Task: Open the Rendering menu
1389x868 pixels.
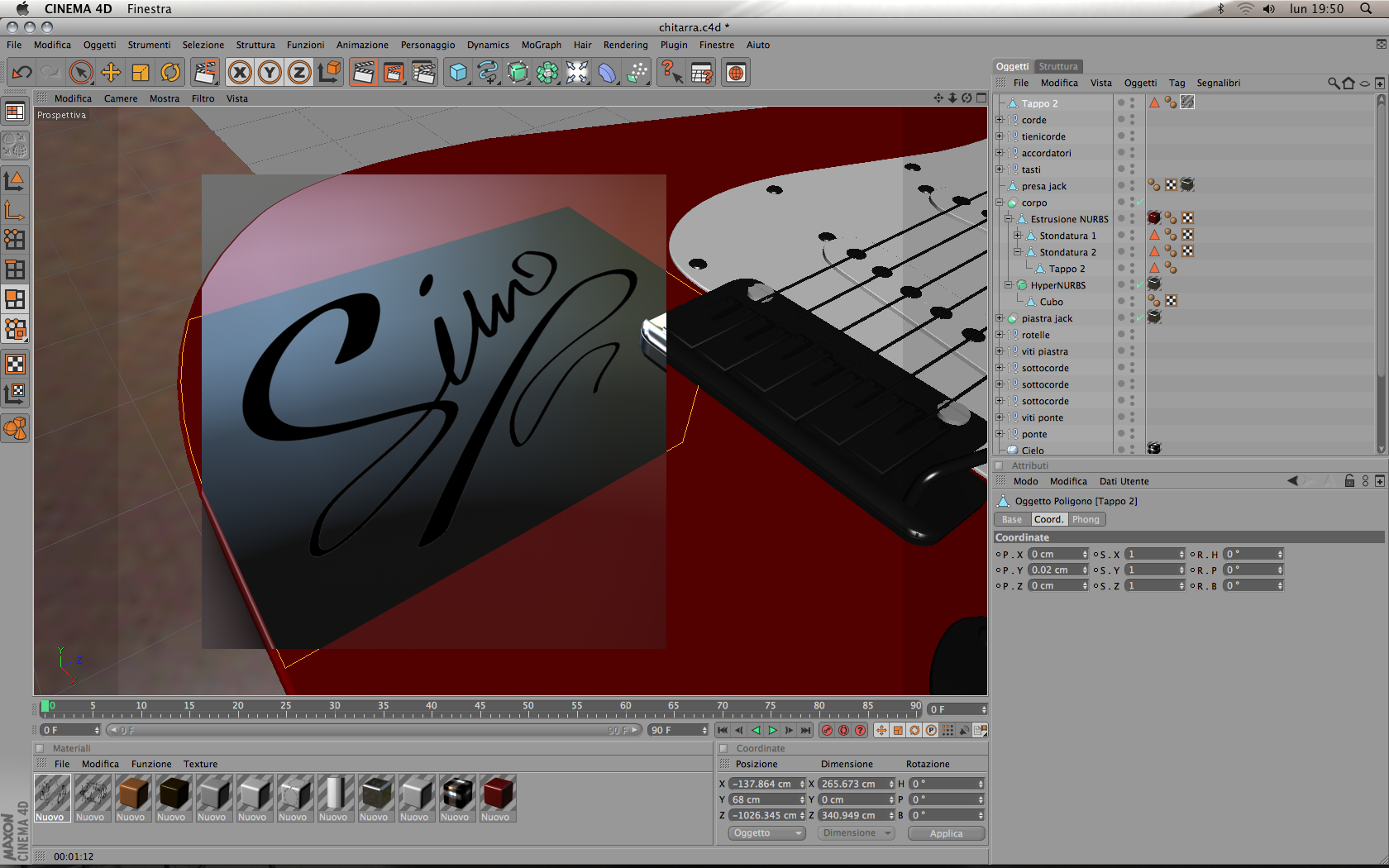Action: tap(626, 45)
